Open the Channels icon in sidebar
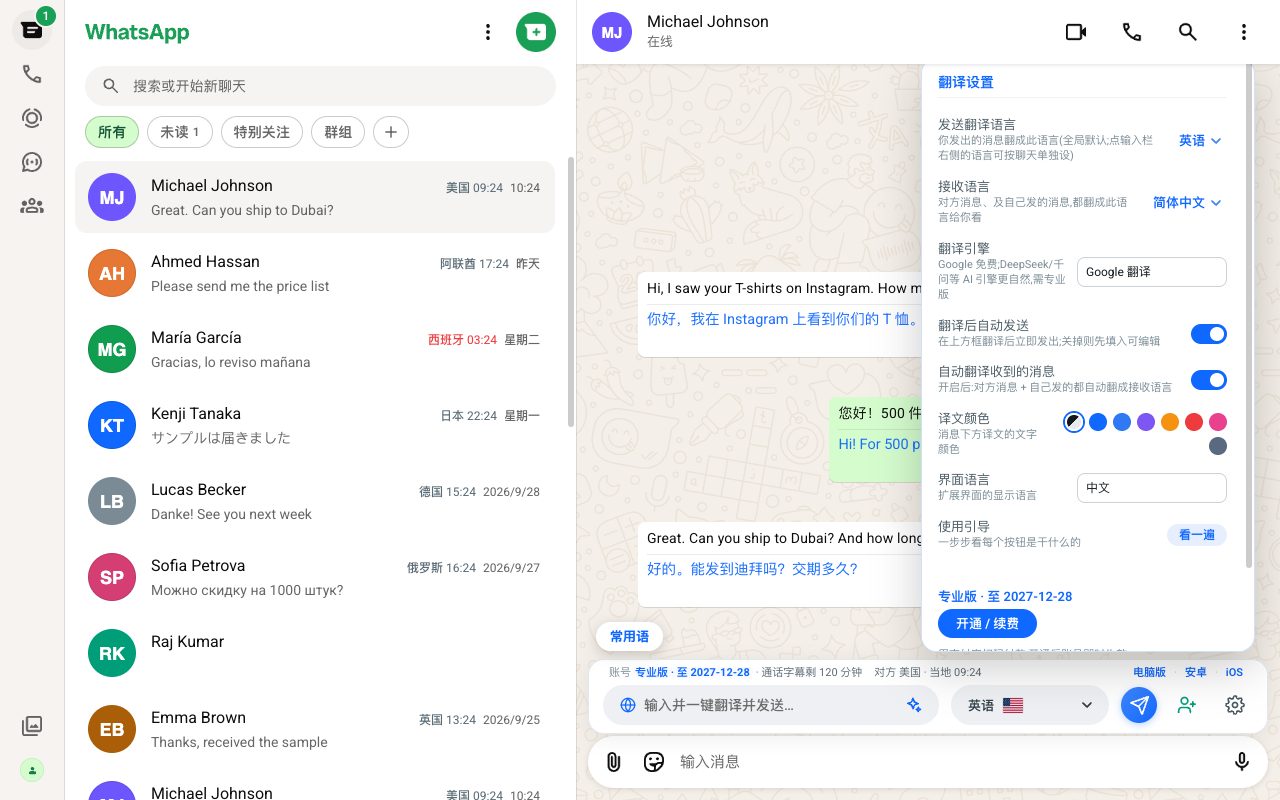Image resolution: width=1280 pixels, height=800 pixels. 32,162
